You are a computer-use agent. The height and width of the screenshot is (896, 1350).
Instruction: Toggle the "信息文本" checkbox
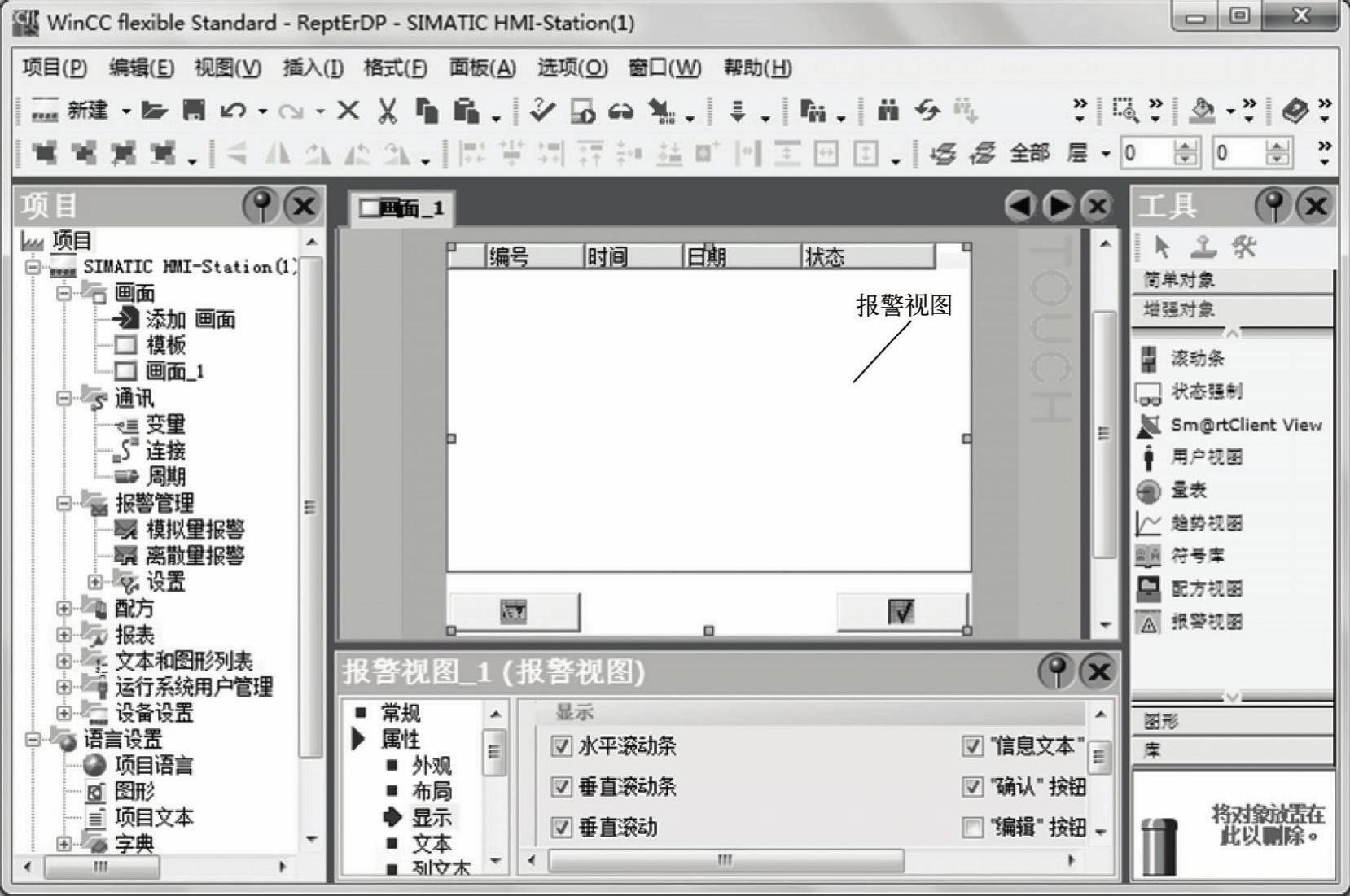[972, 746]
